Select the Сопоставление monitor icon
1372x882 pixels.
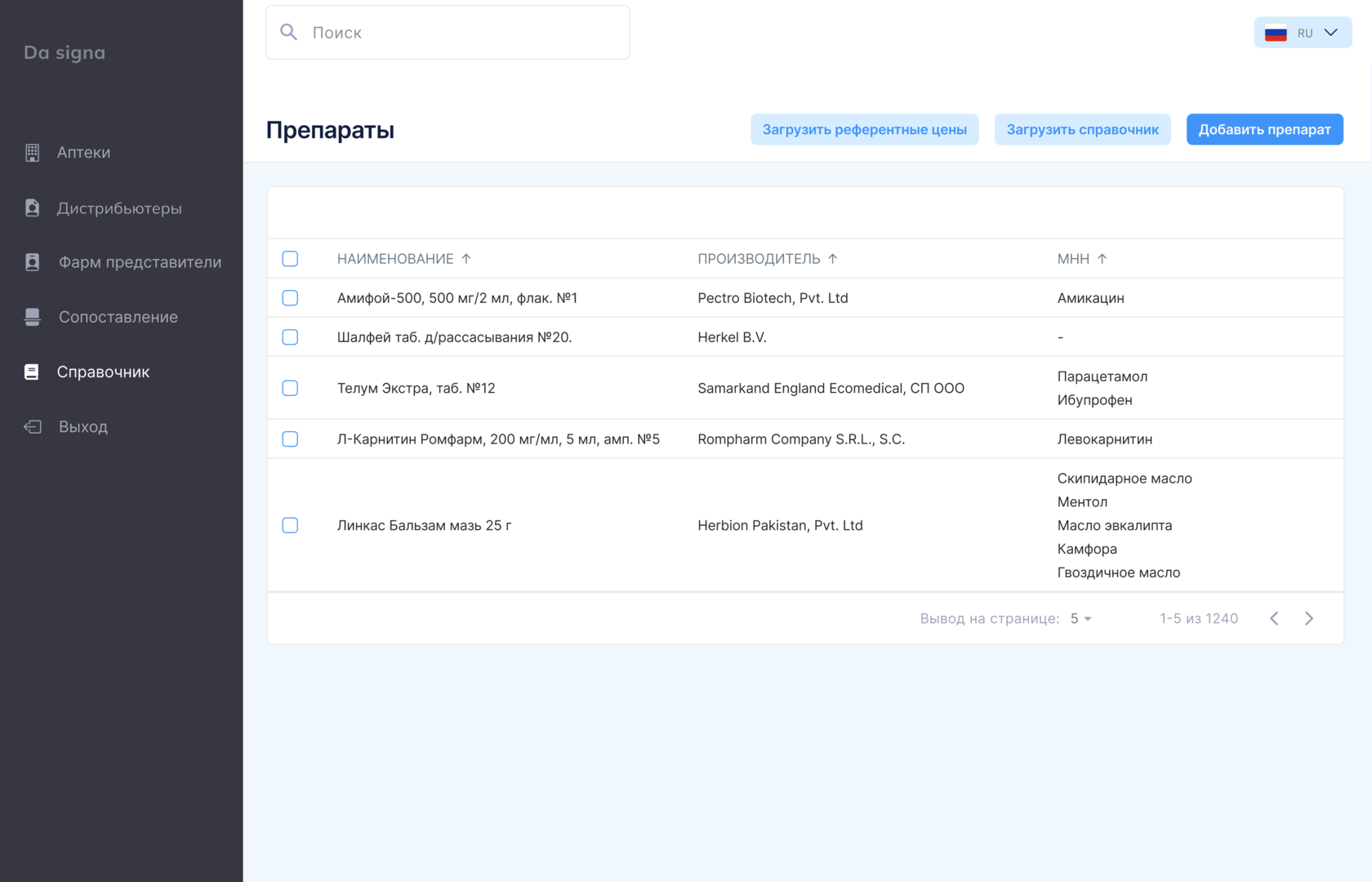tap(32, 316)
